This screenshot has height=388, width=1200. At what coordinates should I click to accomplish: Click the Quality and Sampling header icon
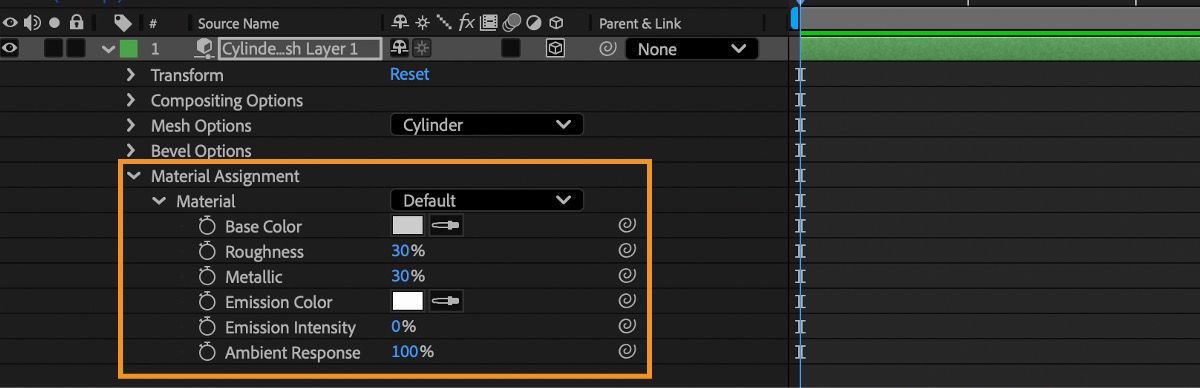(x=444, y=22)
